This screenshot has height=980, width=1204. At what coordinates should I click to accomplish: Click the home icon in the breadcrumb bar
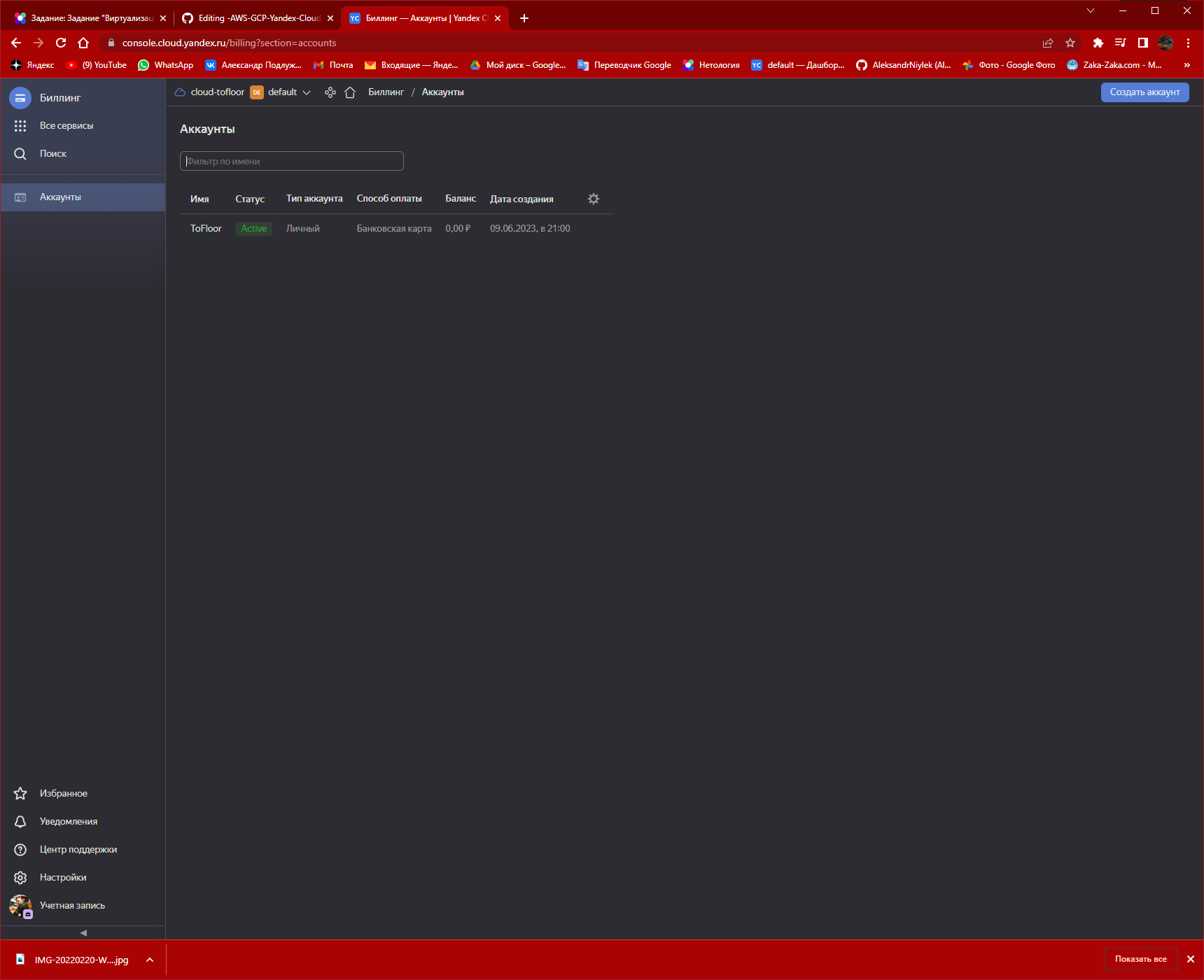(350, 92)
